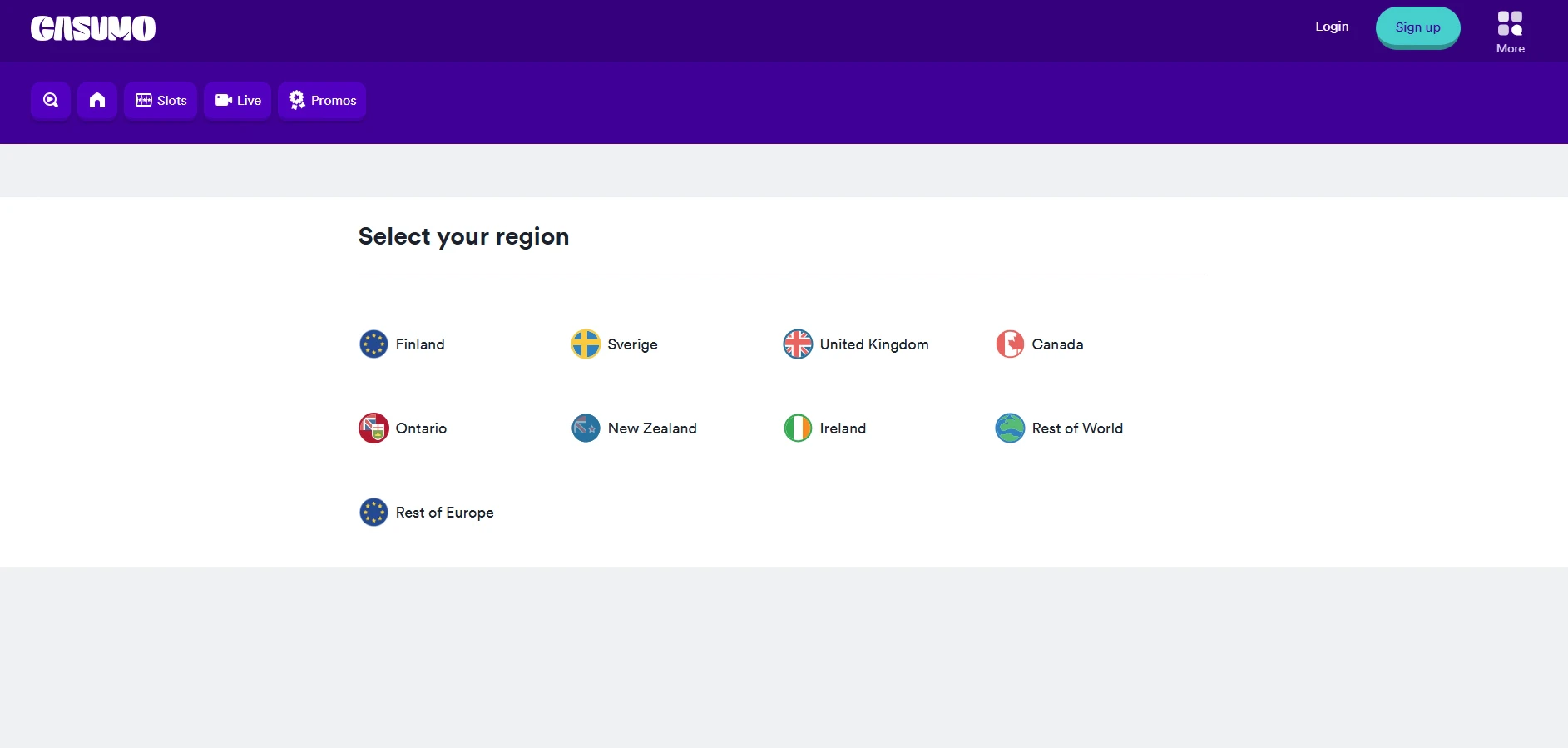Click the New Zealand flag icon
1568x748 pixels.
coord(586,428)
